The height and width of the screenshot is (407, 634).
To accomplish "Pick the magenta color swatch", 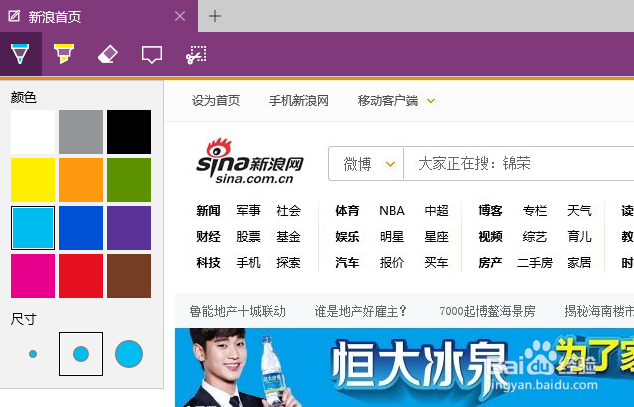I will tap(33, 276).
